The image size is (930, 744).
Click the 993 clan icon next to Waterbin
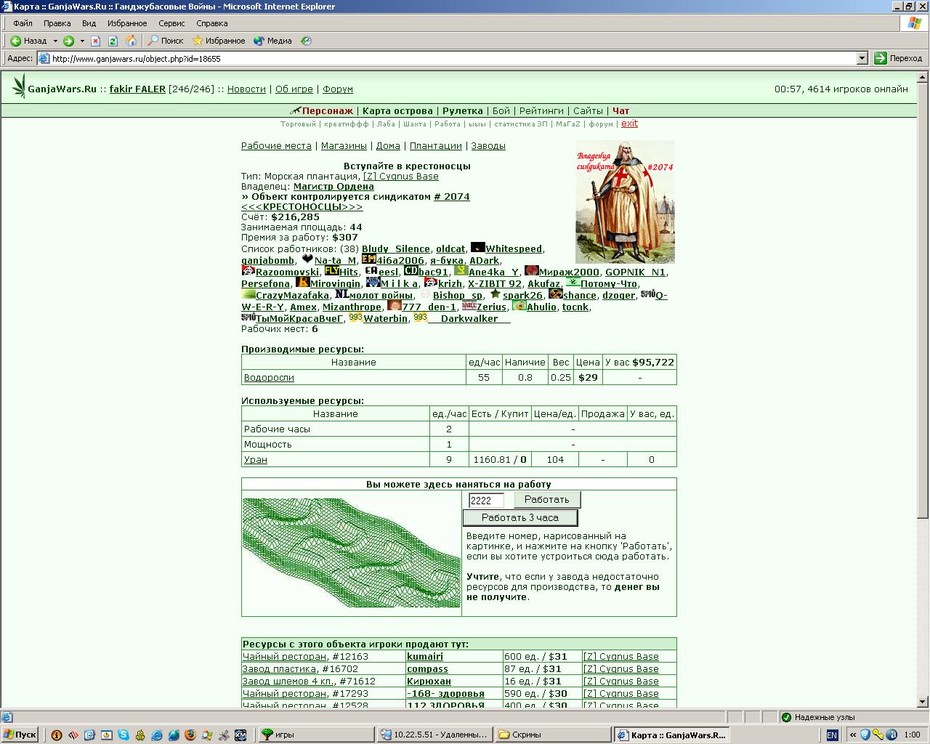(355, 317)
